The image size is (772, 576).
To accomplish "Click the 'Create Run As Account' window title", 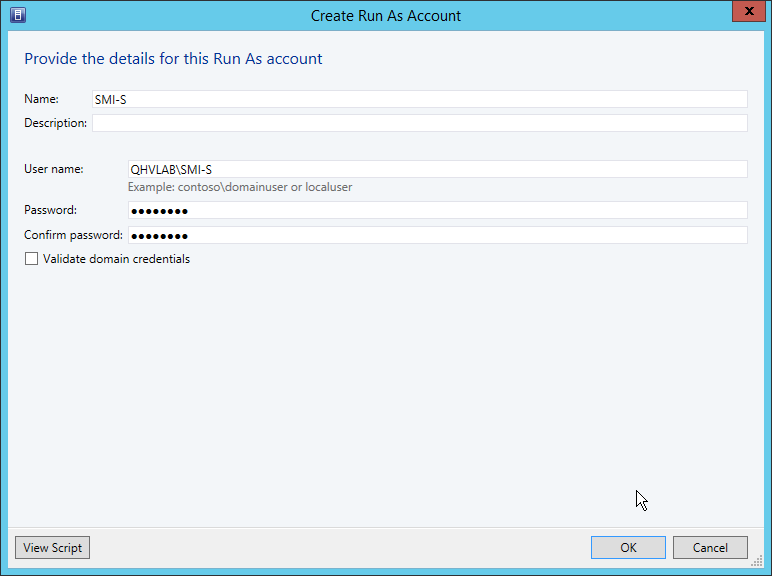I will click(x=386, y=16).
